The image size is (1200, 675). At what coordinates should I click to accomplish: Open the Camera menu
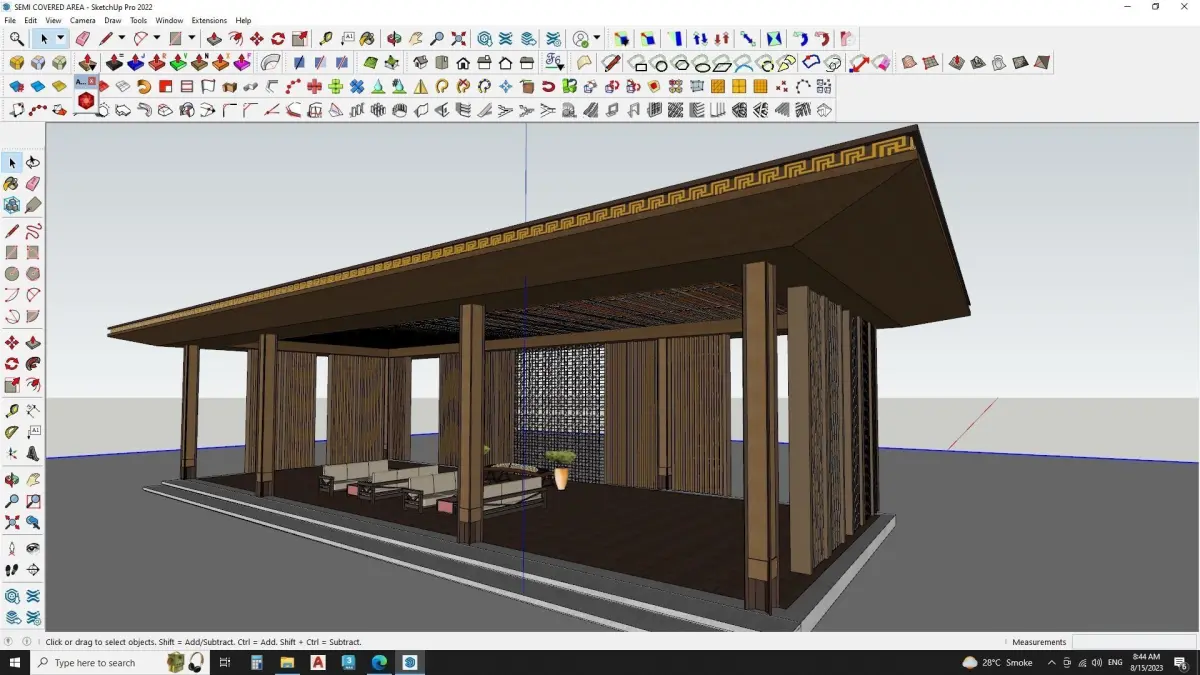pyautogui.click(x=83, y=20)
